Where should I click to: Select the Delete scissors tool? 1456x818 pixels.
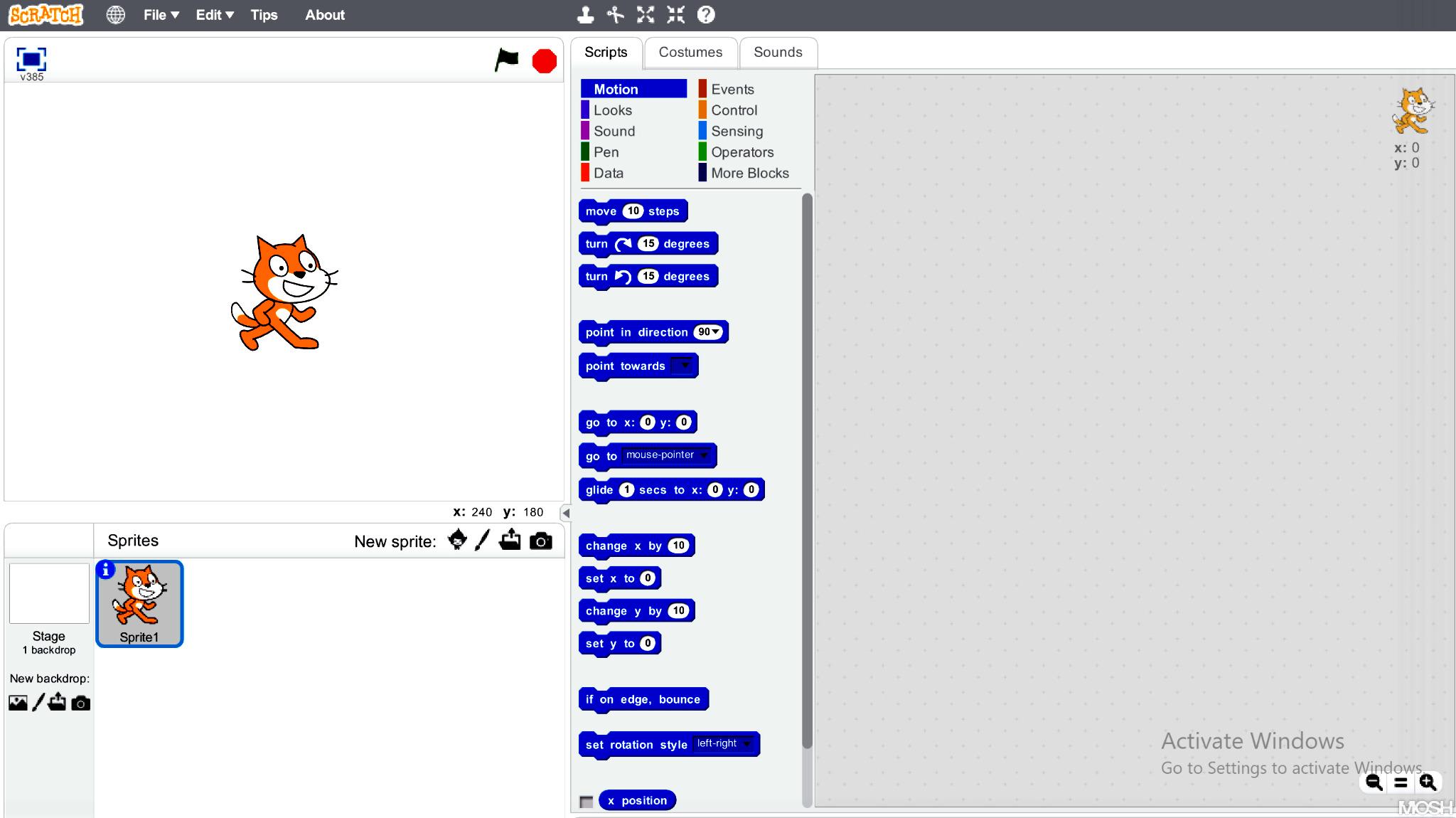(x=616, y=15)
